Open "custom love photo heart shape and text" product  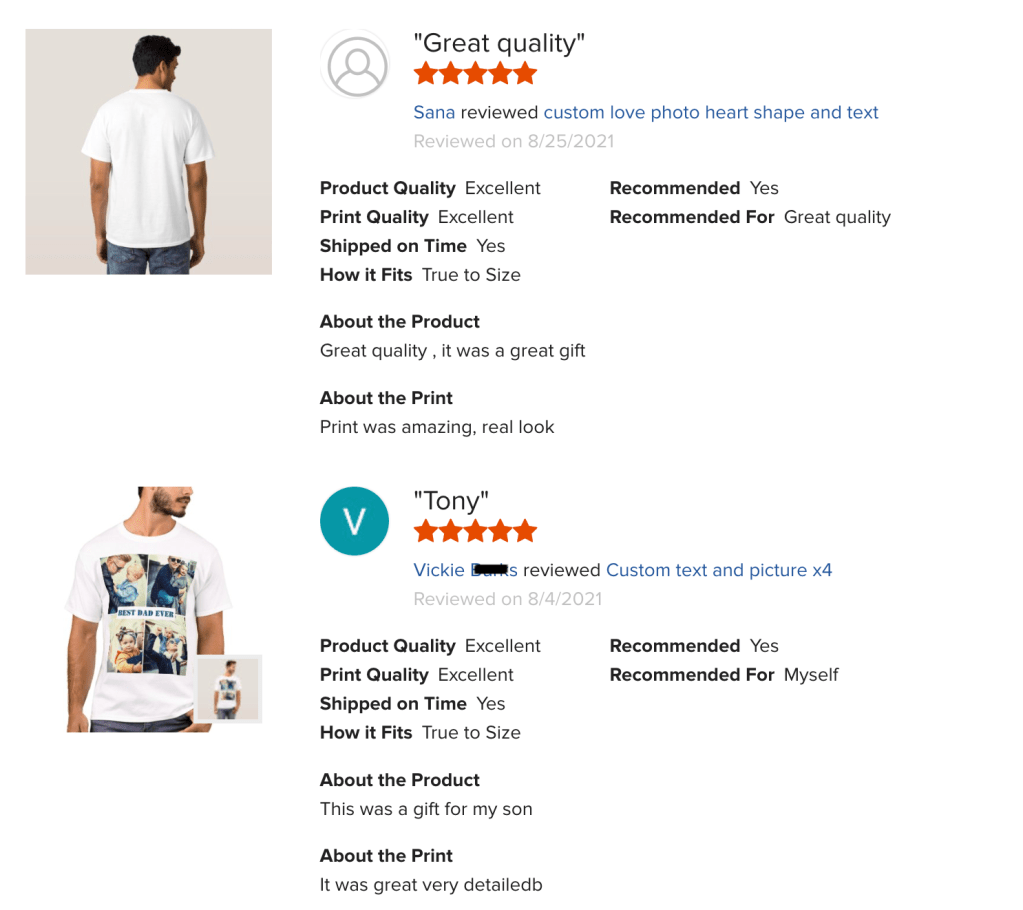[711, 113]
